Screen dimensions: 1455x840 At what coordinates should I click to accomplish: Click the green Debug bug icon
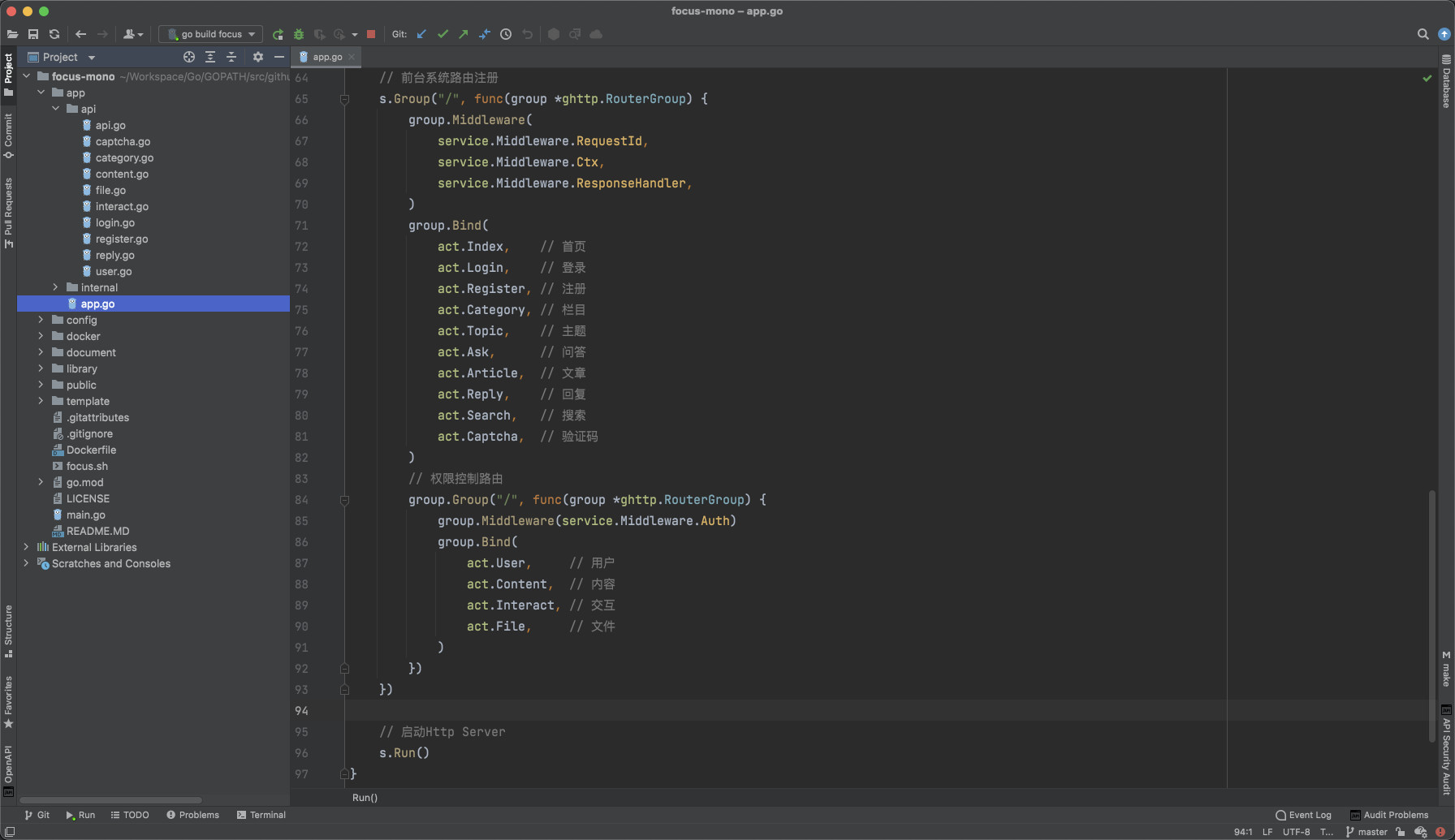click(299, 34)
